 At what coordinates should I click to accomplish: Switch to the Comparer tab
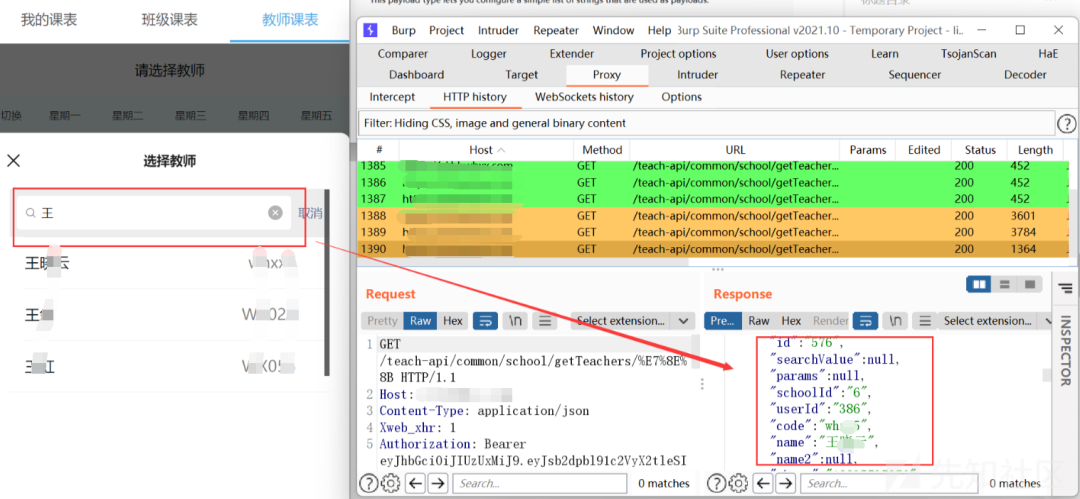click(402, 54)
